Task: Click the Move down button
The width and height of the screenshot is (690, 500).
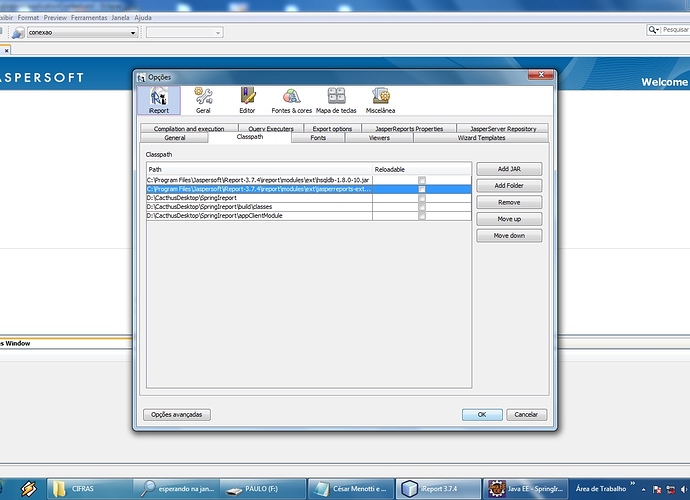Action: pos(509,236)
